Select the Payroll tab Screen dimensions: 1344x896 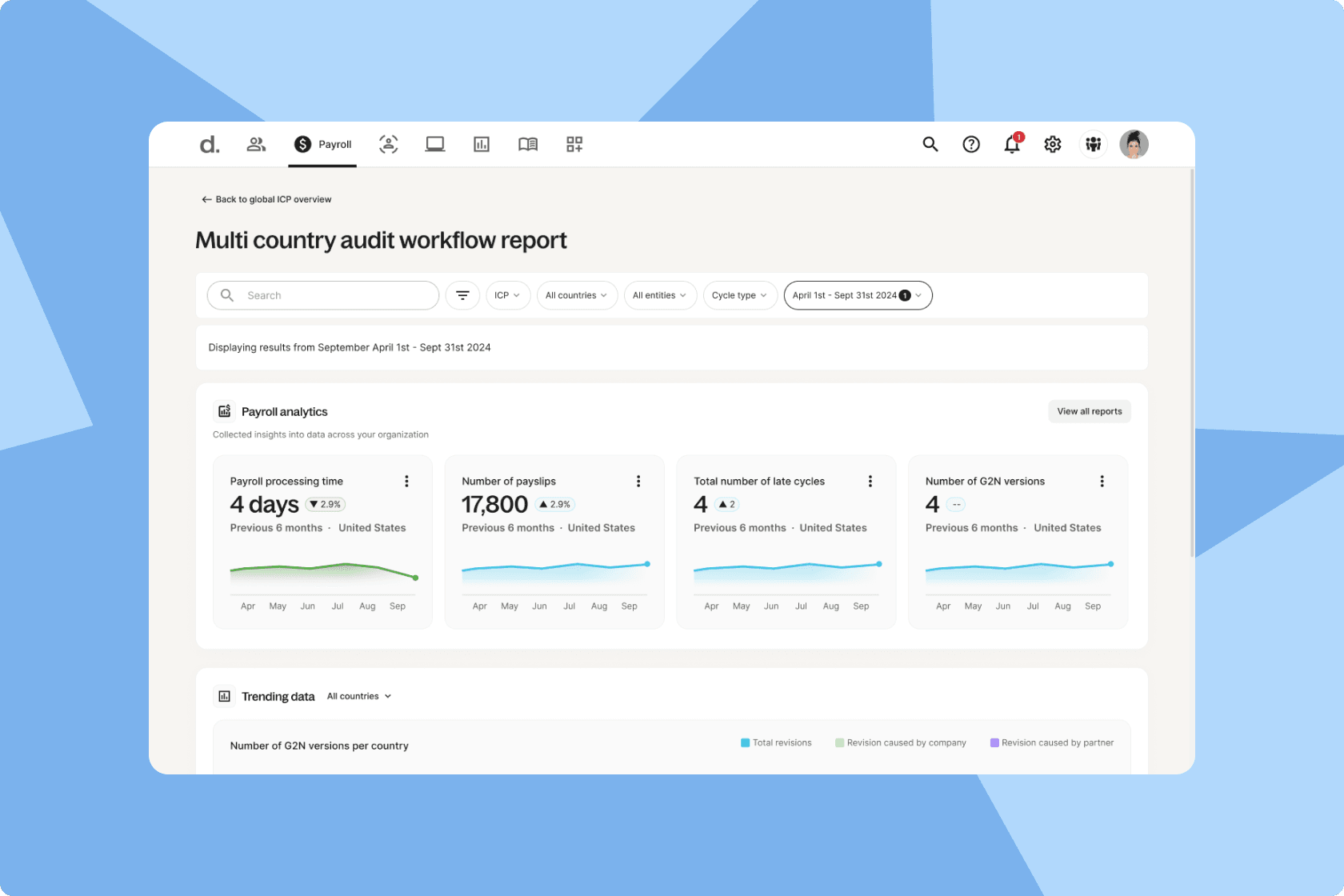323,144
